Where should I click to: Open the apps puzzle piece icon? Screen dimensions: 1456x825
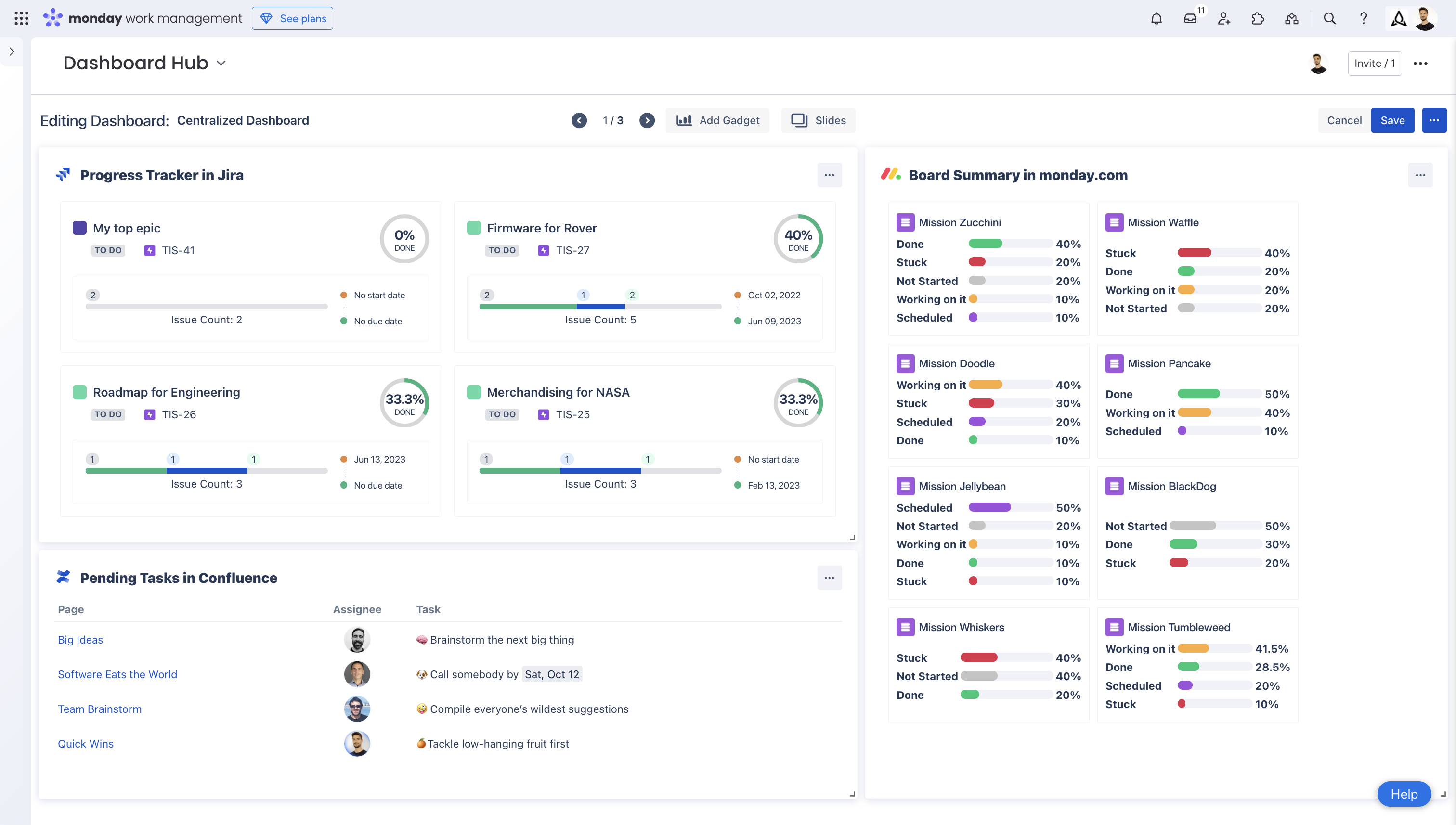point(1258,18)
